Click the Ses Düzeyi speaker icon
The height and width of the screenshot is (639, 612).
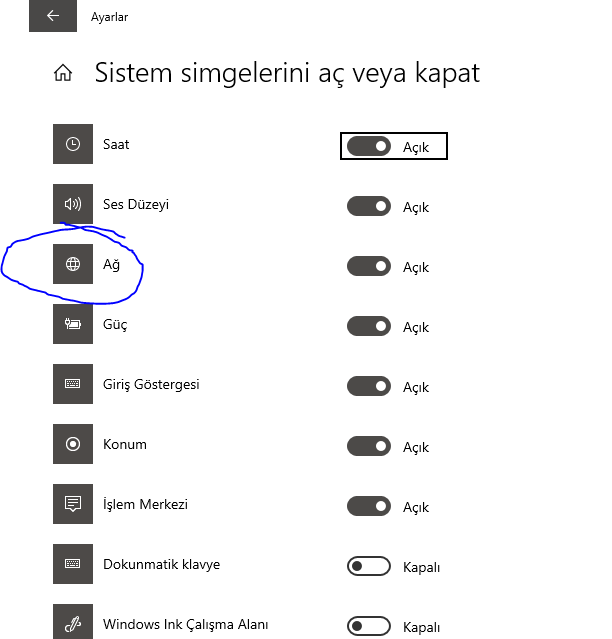[x=72, y=205]
